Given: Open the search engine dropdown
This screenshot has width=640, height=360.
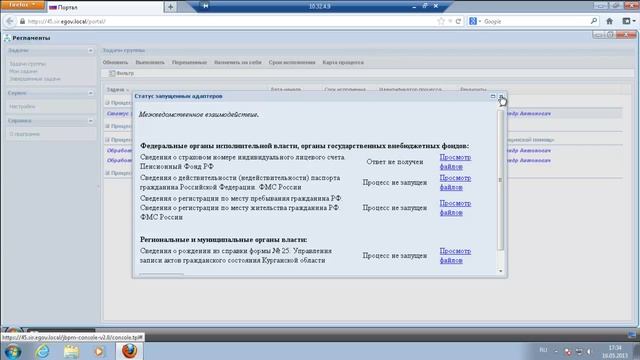Looking at the screenshot, I should (x=475, y=21).
